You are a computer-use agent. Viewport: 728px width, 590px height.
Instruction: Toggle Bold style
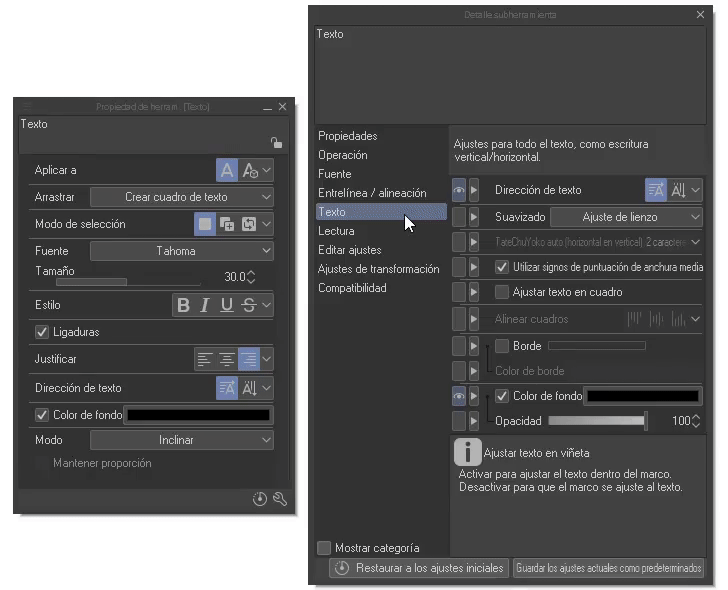(x=183, y=305)
